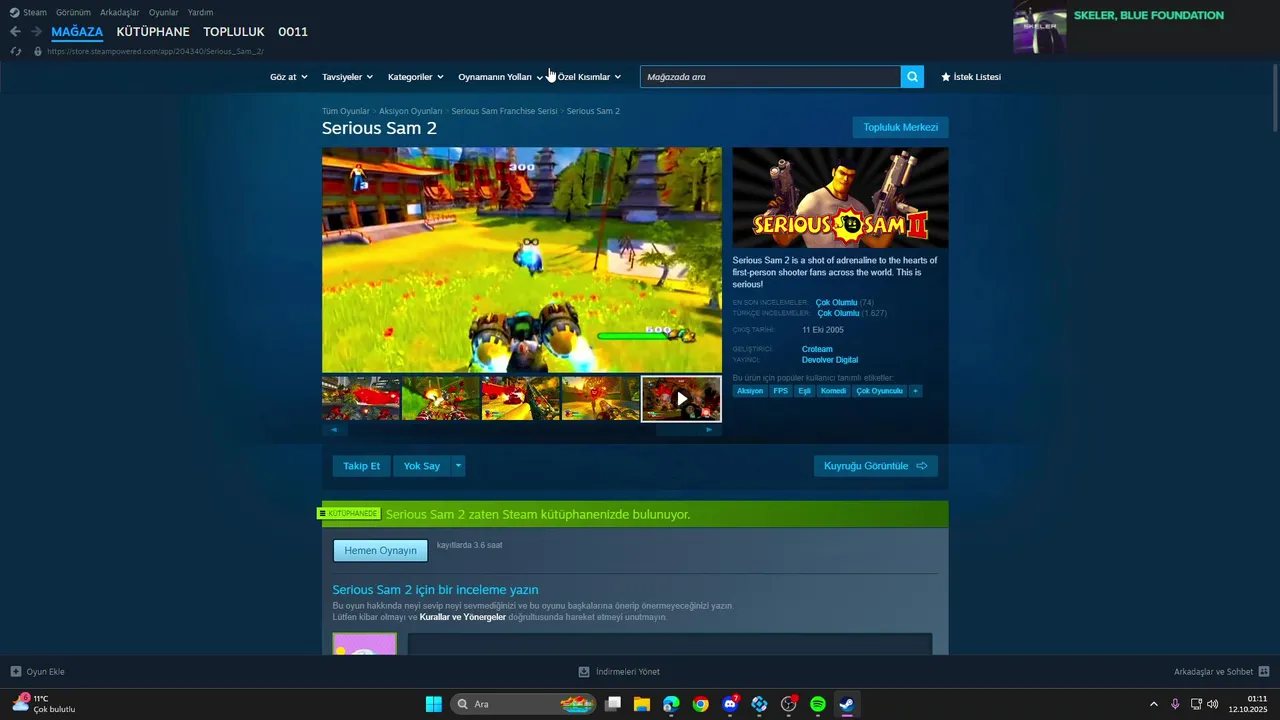
Task: Open Task View on the taskbar
Action: coord(613,704)
